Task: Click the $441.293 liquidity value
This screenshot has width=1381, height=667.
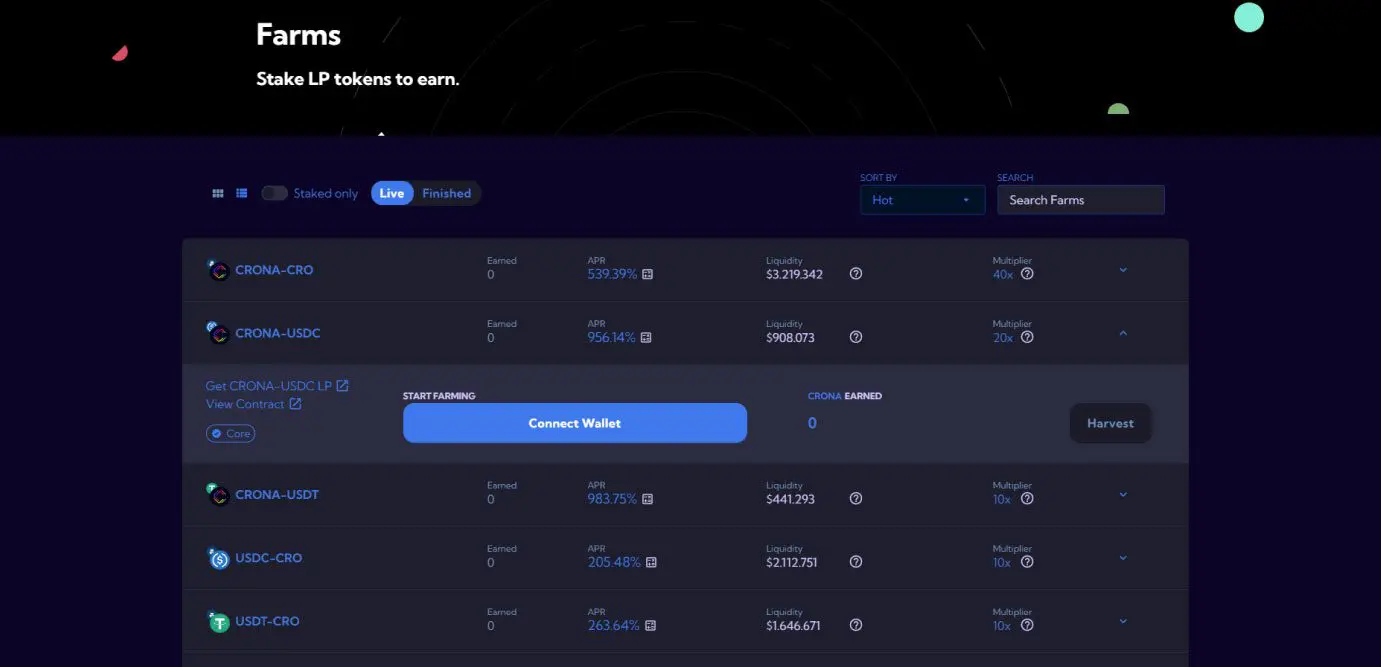Action: click(790, 499)
